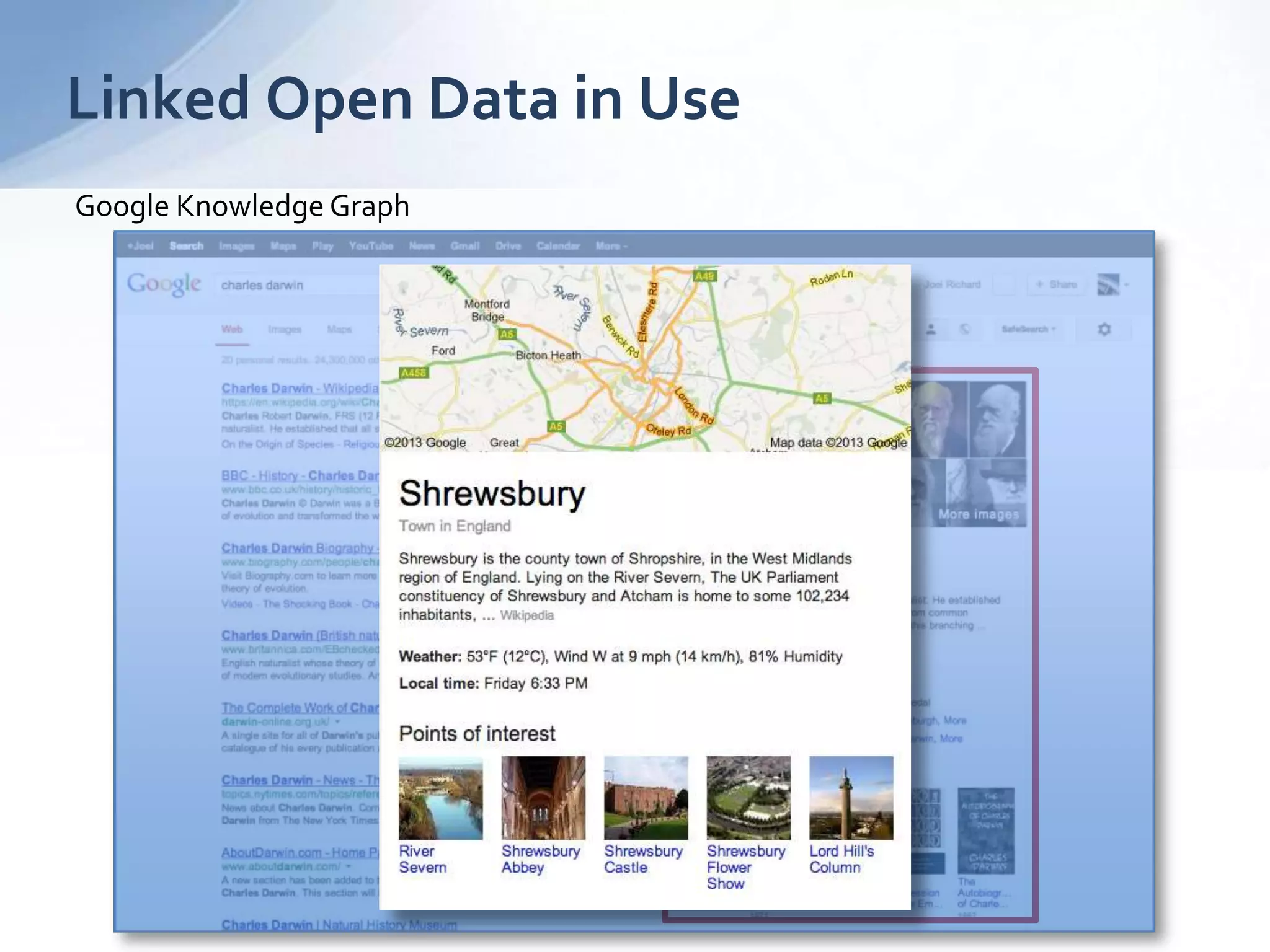The height and width of the screenshot is (952, 1270).
Task: Open the More menu in top bar
Action: pyautogui.click(x=611, y=246)
